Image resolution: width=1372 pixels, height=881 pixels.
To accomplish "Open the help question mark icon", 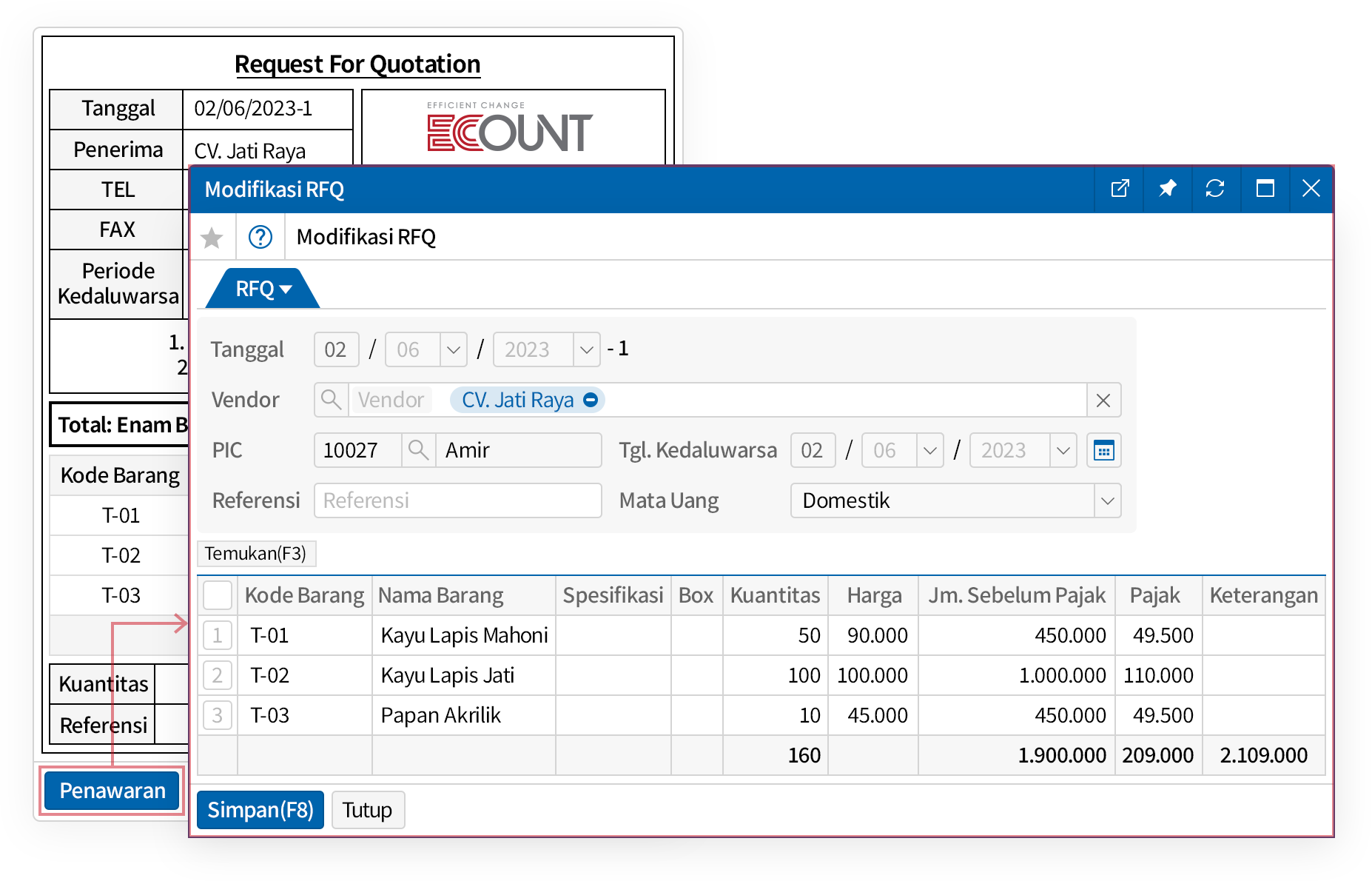I will coord(260,238).
